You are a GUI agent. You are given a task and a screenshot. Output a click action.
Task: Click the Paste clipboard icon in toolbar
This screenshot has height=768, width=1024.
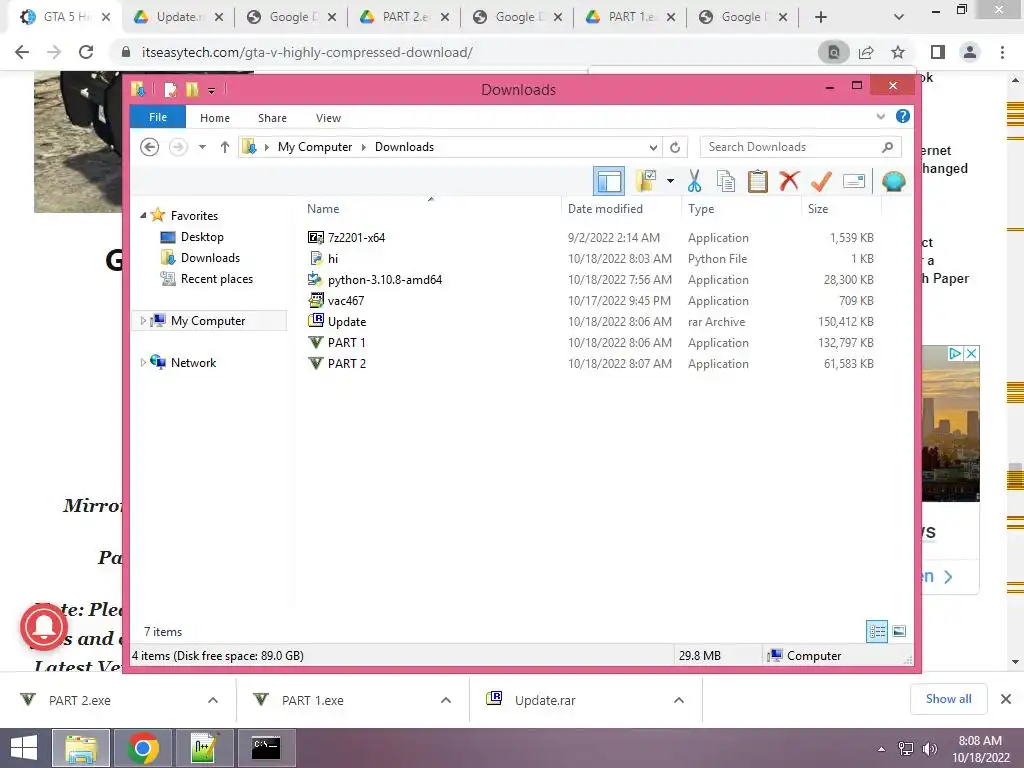pyautogui.click(x=758, y=181)
